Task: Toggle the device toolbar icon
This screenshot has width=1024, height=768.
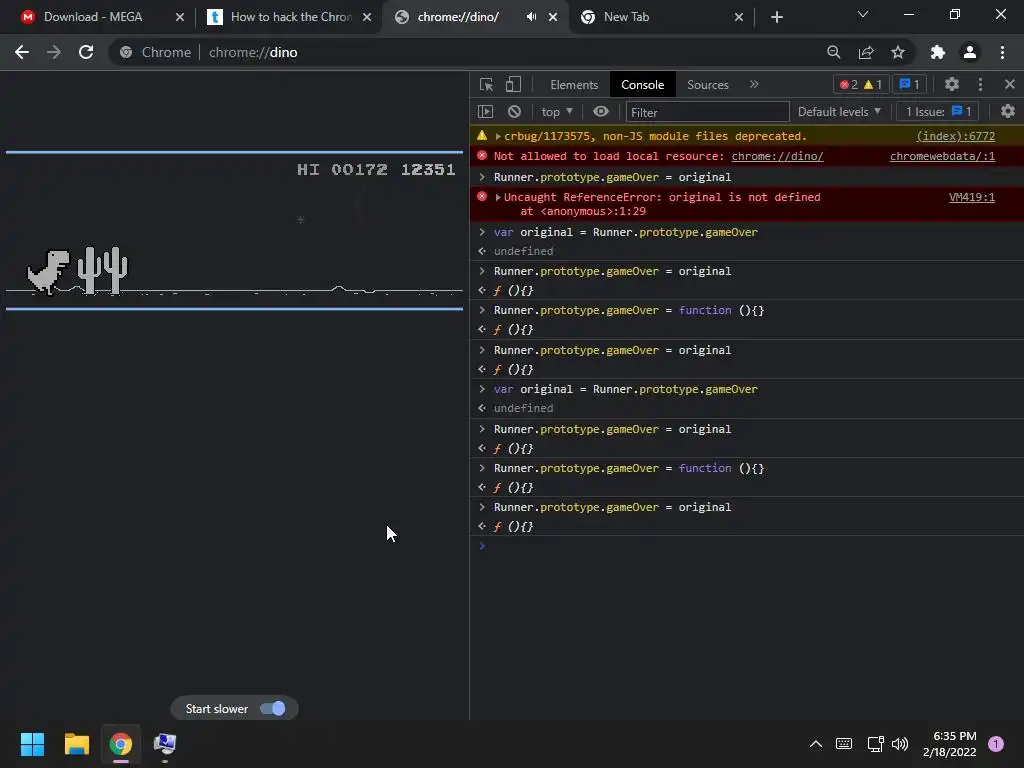Action: tap(513, 84)
